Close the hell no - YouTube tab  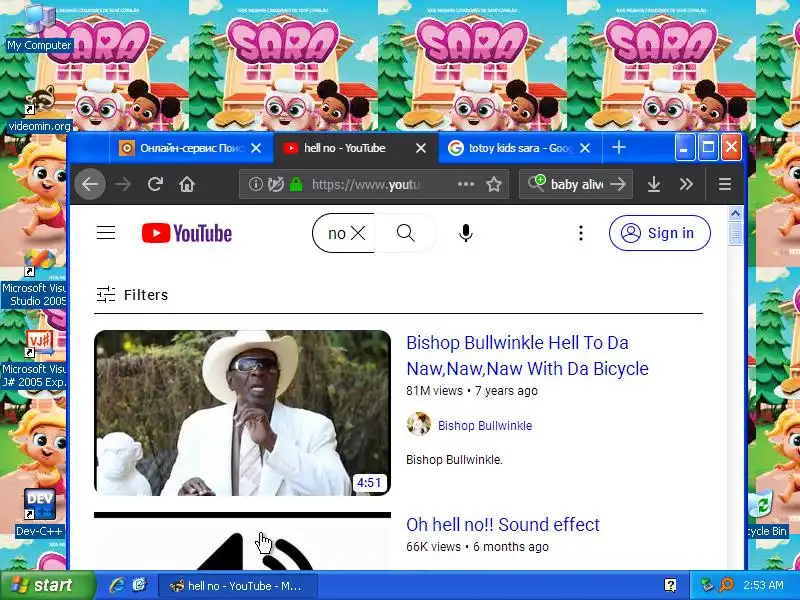tap(420, 148)
